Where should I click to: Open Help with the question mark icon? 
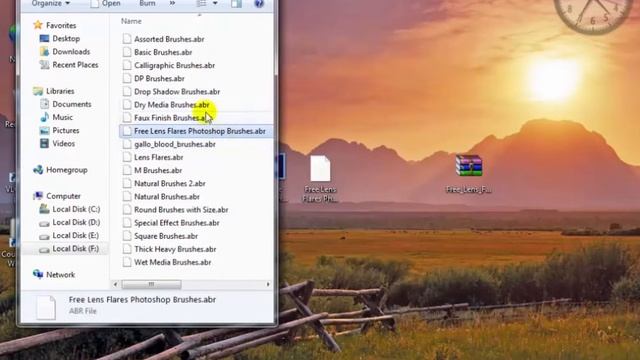pos(259,3)
